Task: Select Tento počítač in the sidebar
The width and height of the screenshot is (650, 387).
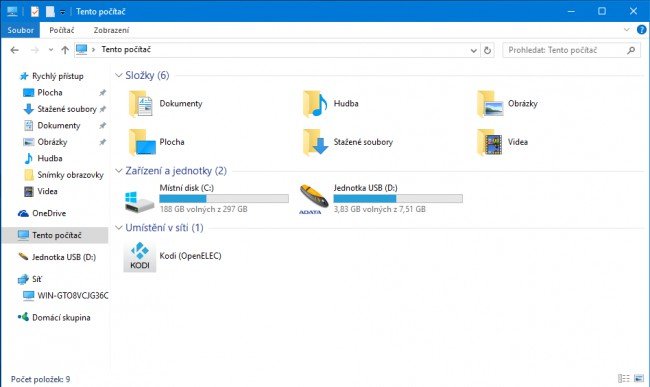Action: [x=55, y=235]
